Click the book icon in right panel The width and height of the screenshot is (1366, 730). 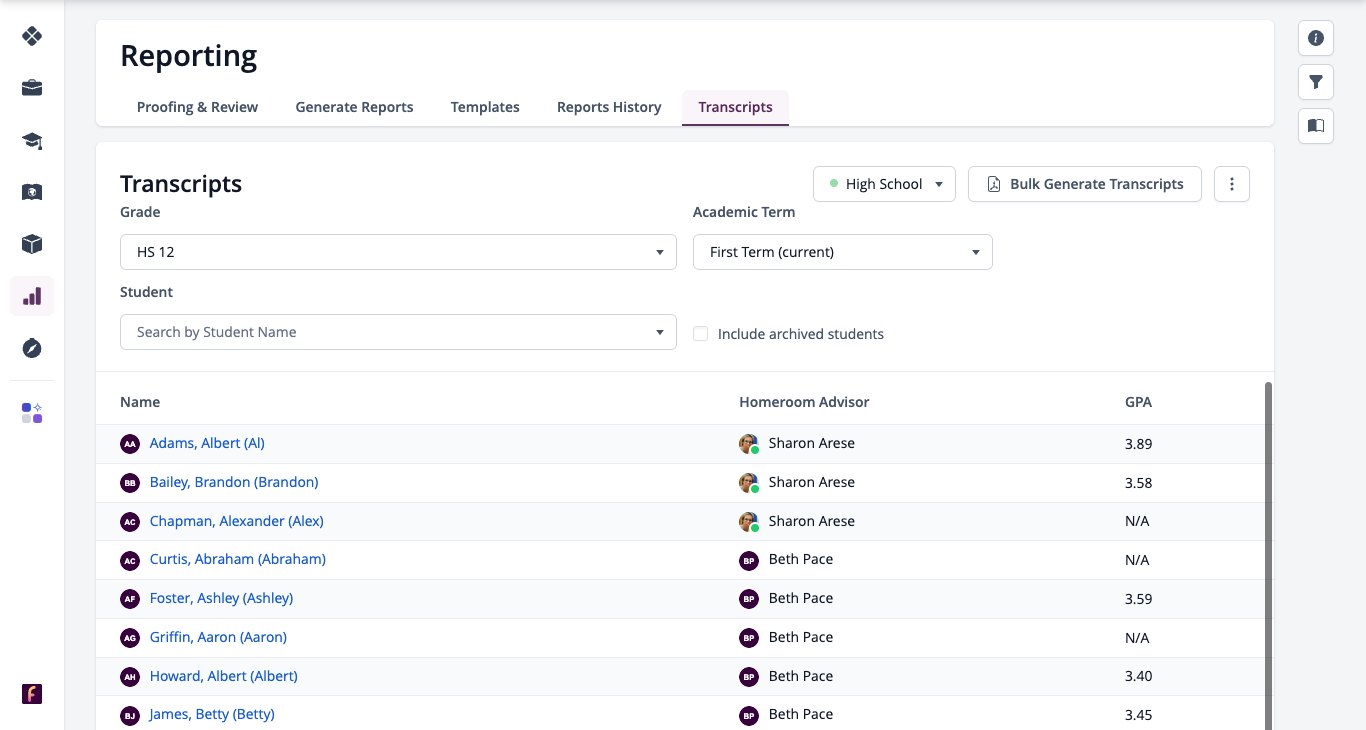coord(1316,126)
